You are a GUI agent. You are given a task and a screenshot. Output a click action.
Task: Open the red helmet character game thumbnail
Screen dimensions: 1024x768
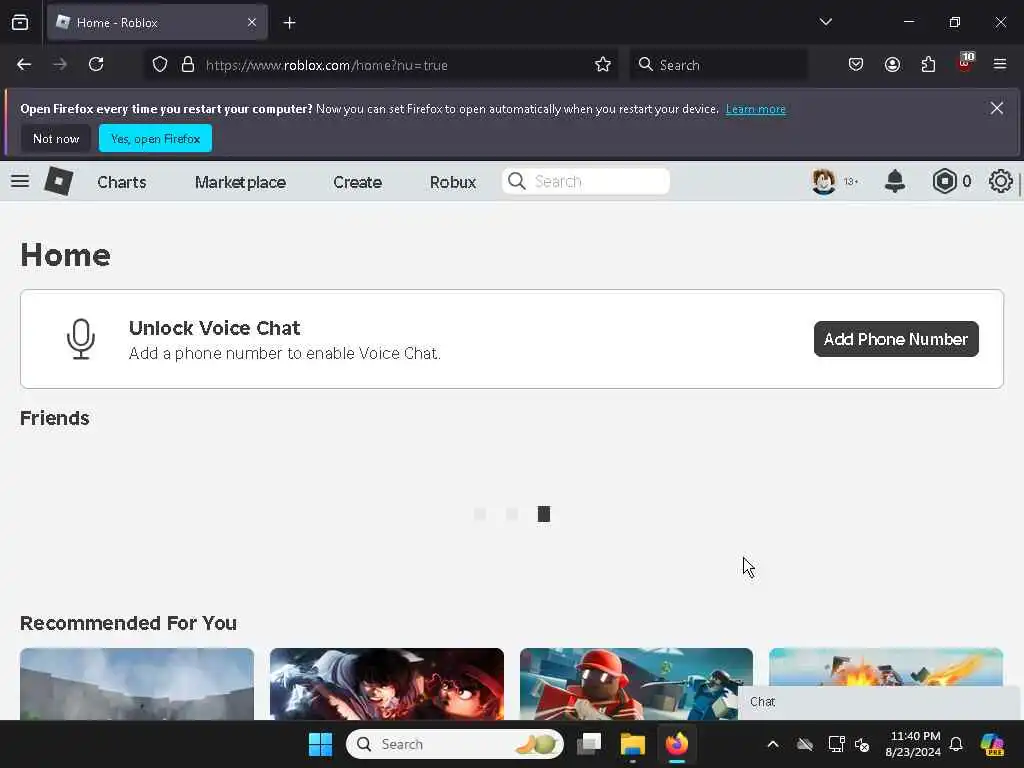636,684
